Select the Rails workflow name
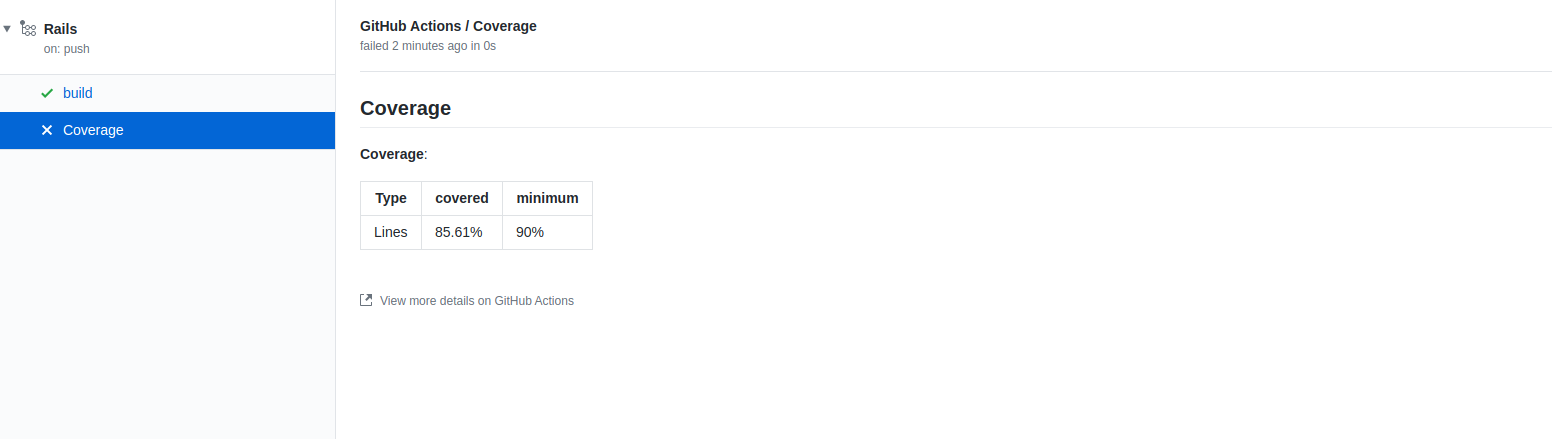 pyautogui.click(x=60, y=29)
